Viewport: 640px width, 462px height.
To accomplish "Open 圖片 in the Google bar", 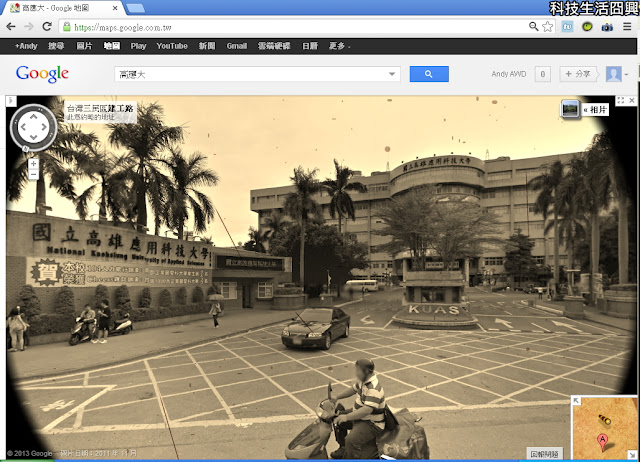I will pyautogui.click(x=84, y=46).
